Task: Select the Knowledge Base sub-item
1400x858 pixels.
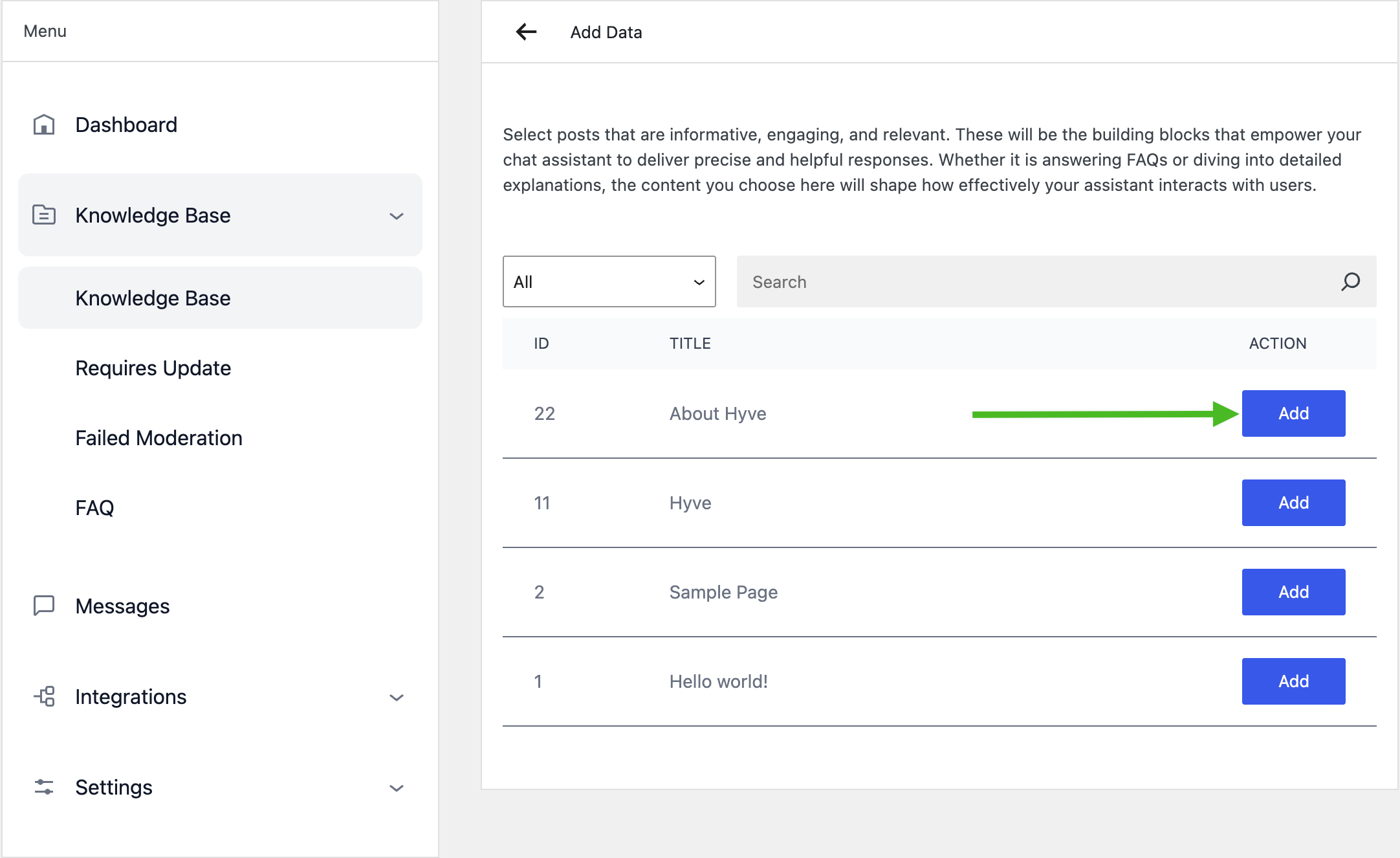Action: click(x=153, y=298)
